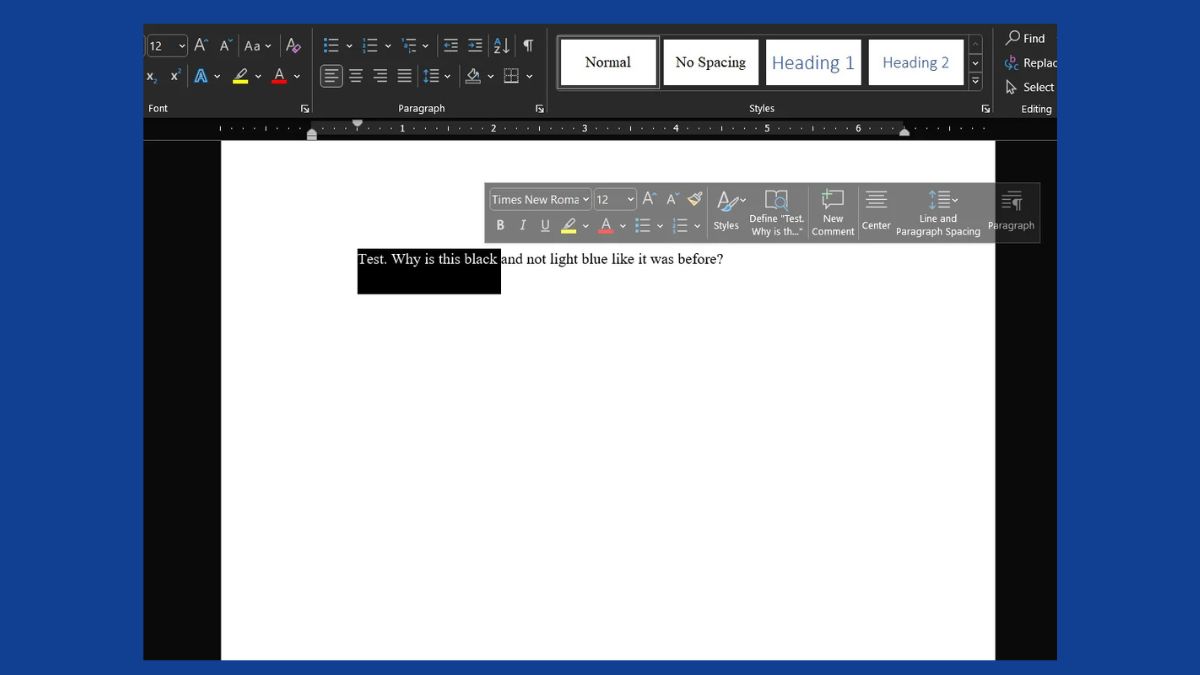Click the Clear All Formatting icon in ribbon
1200x675 pixels.
pyautogui.click(x=293, y=46)
